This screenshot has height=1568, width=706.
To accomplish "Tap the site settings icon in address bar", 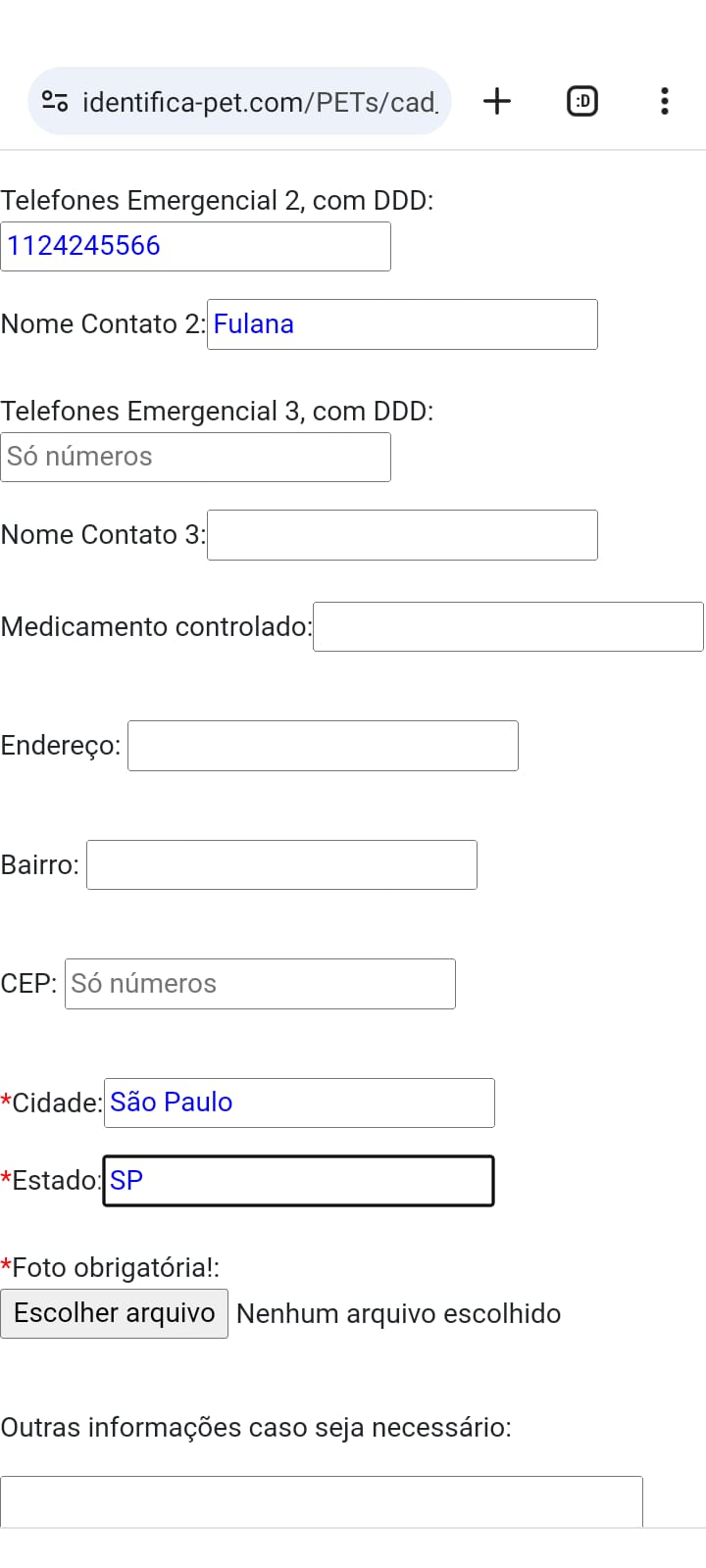I will pyautogui.click(x=55, y=101).
